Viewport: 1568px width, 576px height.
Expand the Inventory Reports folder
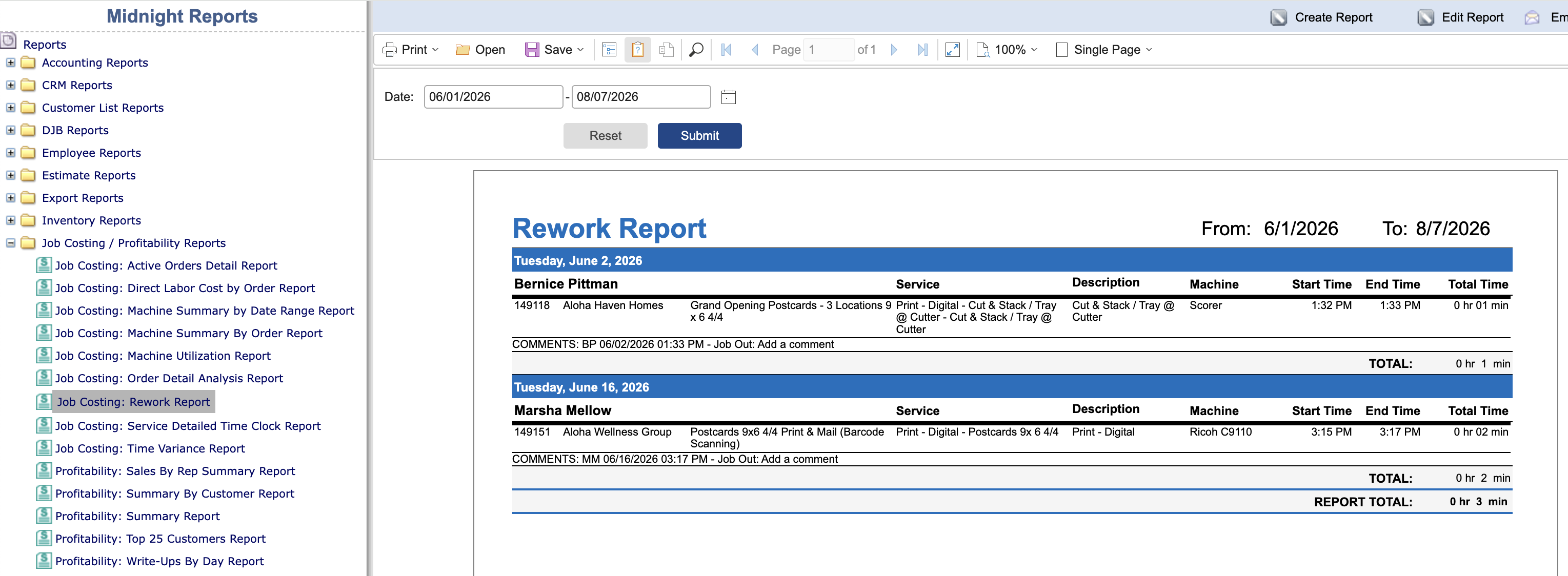[10, 220]
